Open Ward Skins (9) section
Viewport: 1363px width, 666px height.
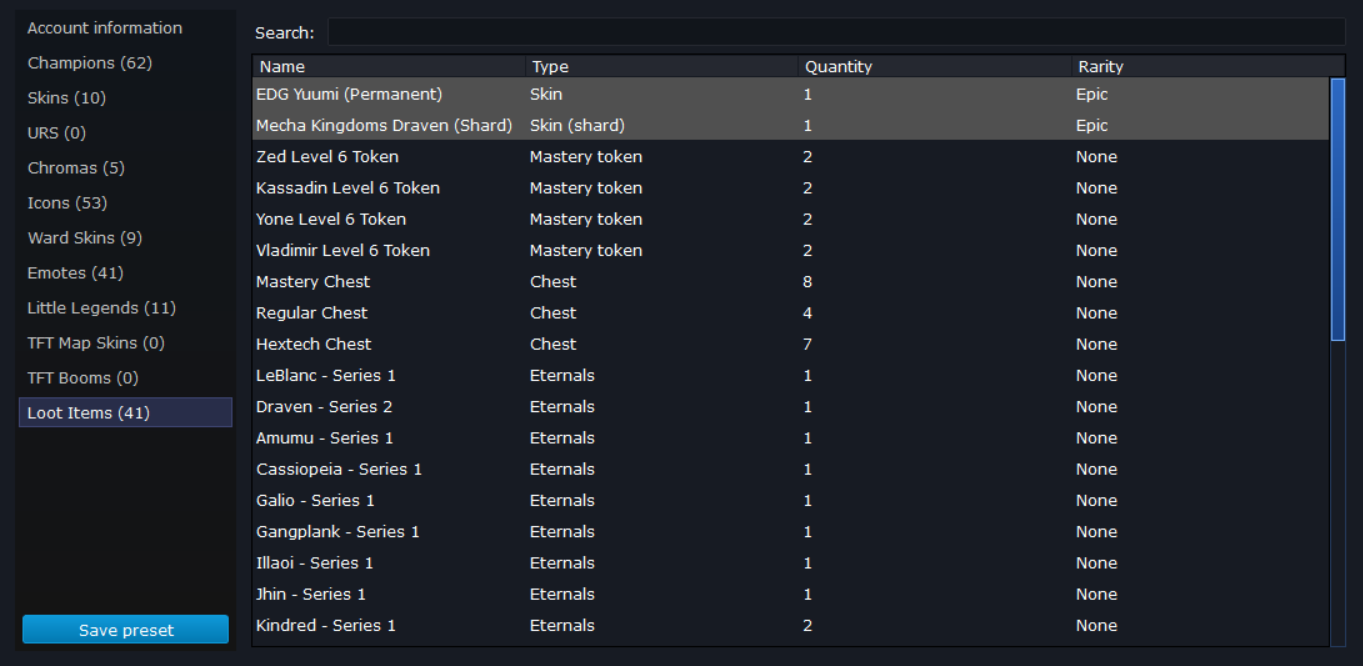point(125,238)
